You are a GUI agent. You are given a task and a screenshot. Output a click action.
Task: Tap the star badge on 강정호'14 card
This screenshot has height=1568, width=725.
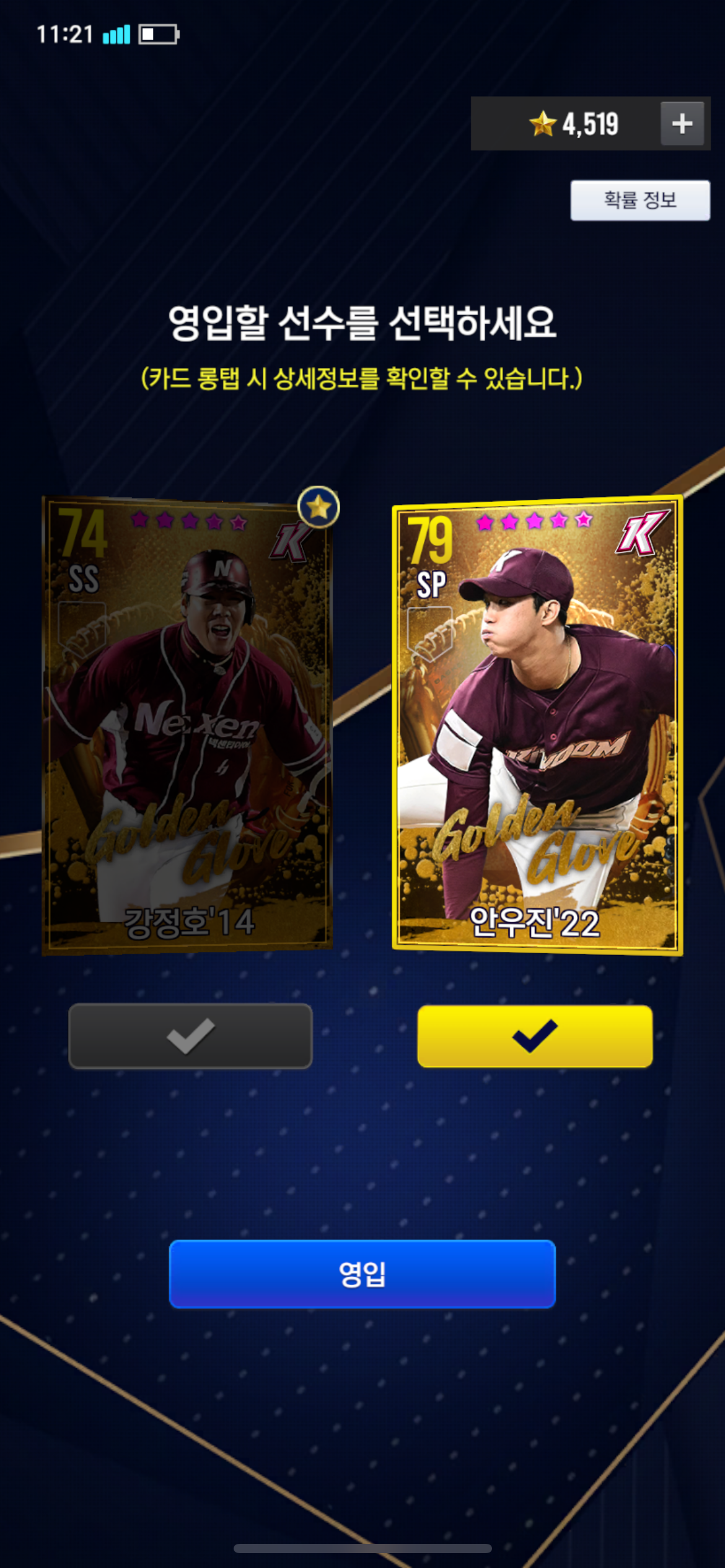(x=319, y=507)
